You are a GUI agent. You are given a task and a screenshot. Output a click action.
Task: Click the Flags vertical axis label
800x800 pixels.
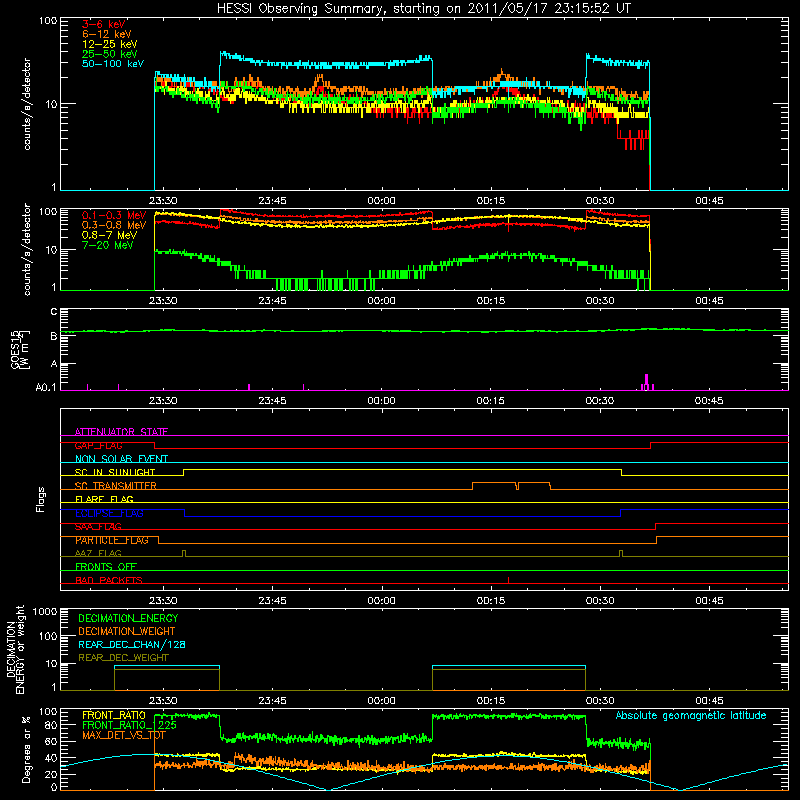tap(41, 499)
